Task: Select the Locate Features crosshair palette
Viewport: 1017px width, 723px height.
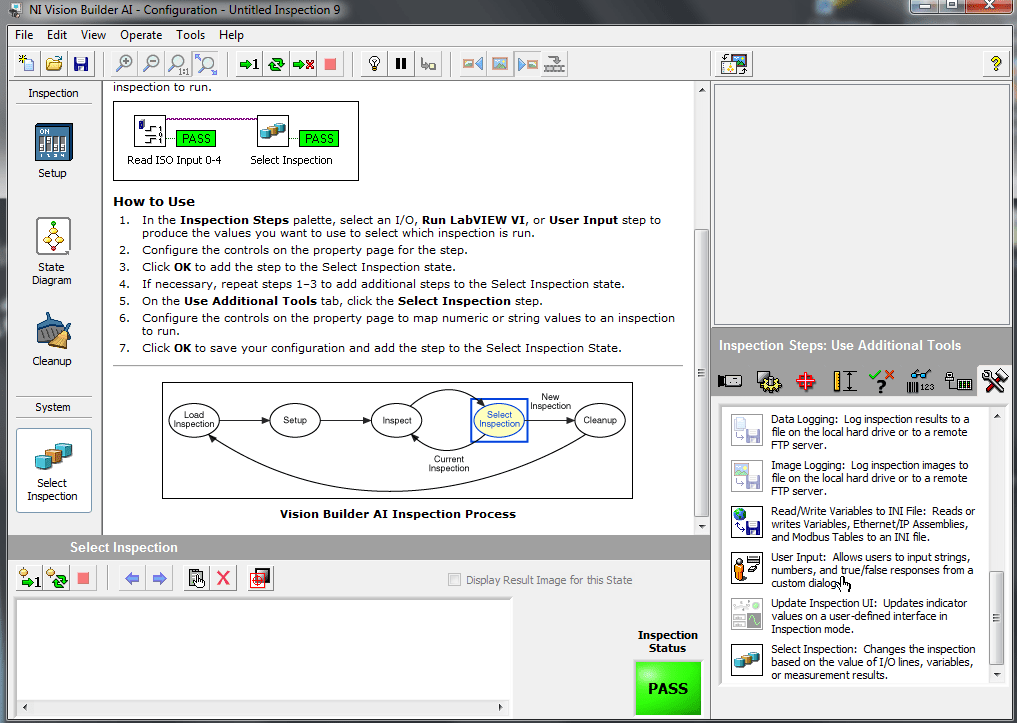Action: click(x=805, y=380)
